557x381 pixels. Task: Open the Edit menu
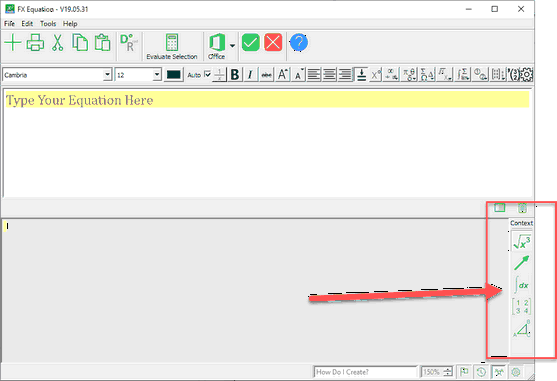[27, 24]
